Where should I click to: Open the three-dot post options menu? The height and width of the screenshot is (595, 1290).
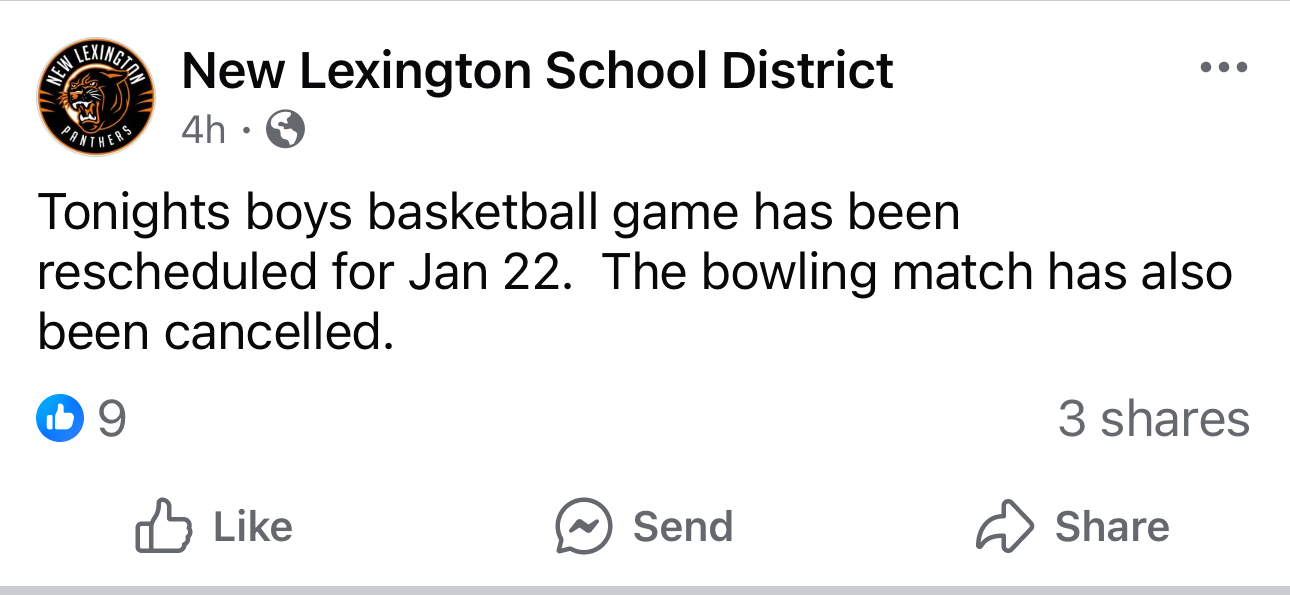click(x=1224, y=68)
